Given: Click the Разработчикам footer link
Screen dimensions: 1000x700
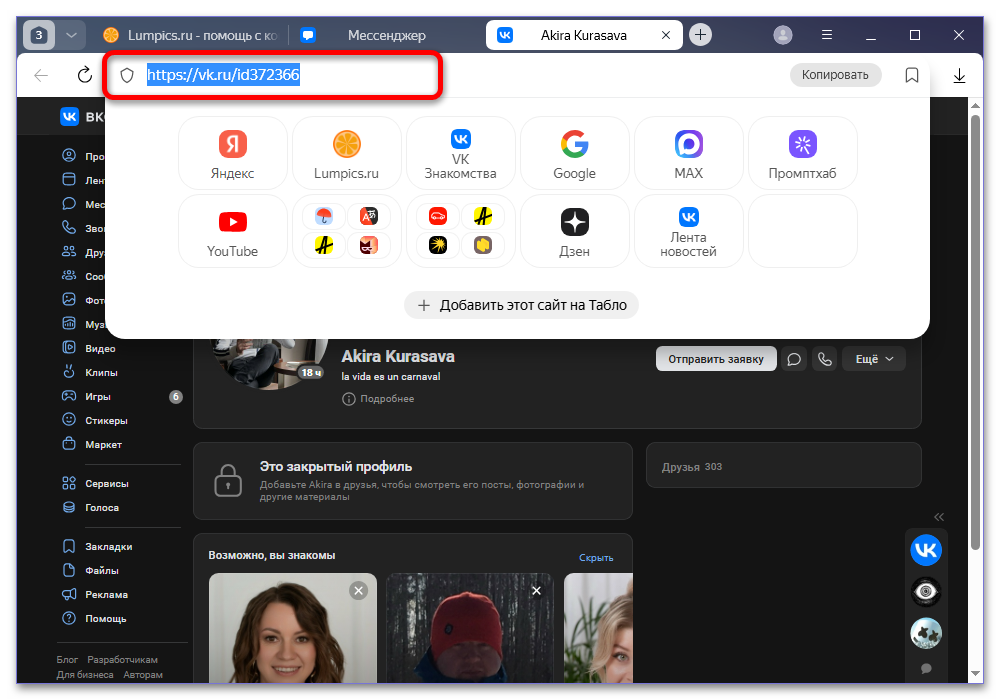Looking at the screenshot, I should click(x=122, y=659).
